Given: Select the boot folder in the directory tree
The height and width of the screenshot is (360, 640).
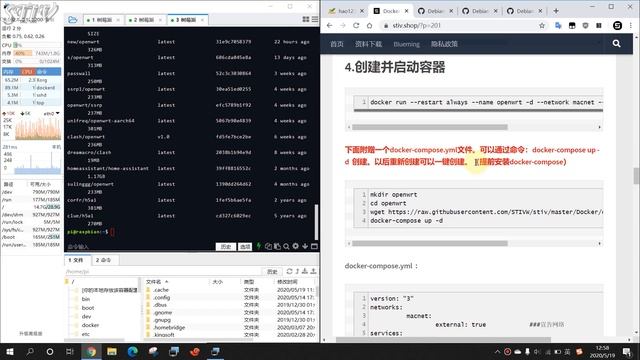Looking at the screenshot, I should pyautogui.click(x=88, y=308).
